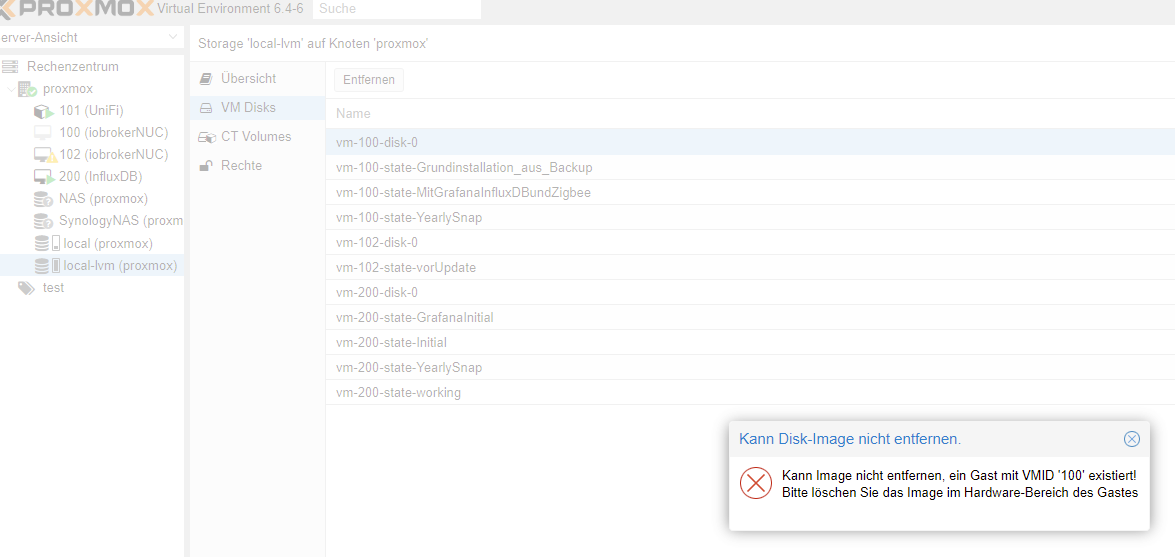Select vm-100-state-Grundinstallation_aus_Backup row

pos(750,167)
